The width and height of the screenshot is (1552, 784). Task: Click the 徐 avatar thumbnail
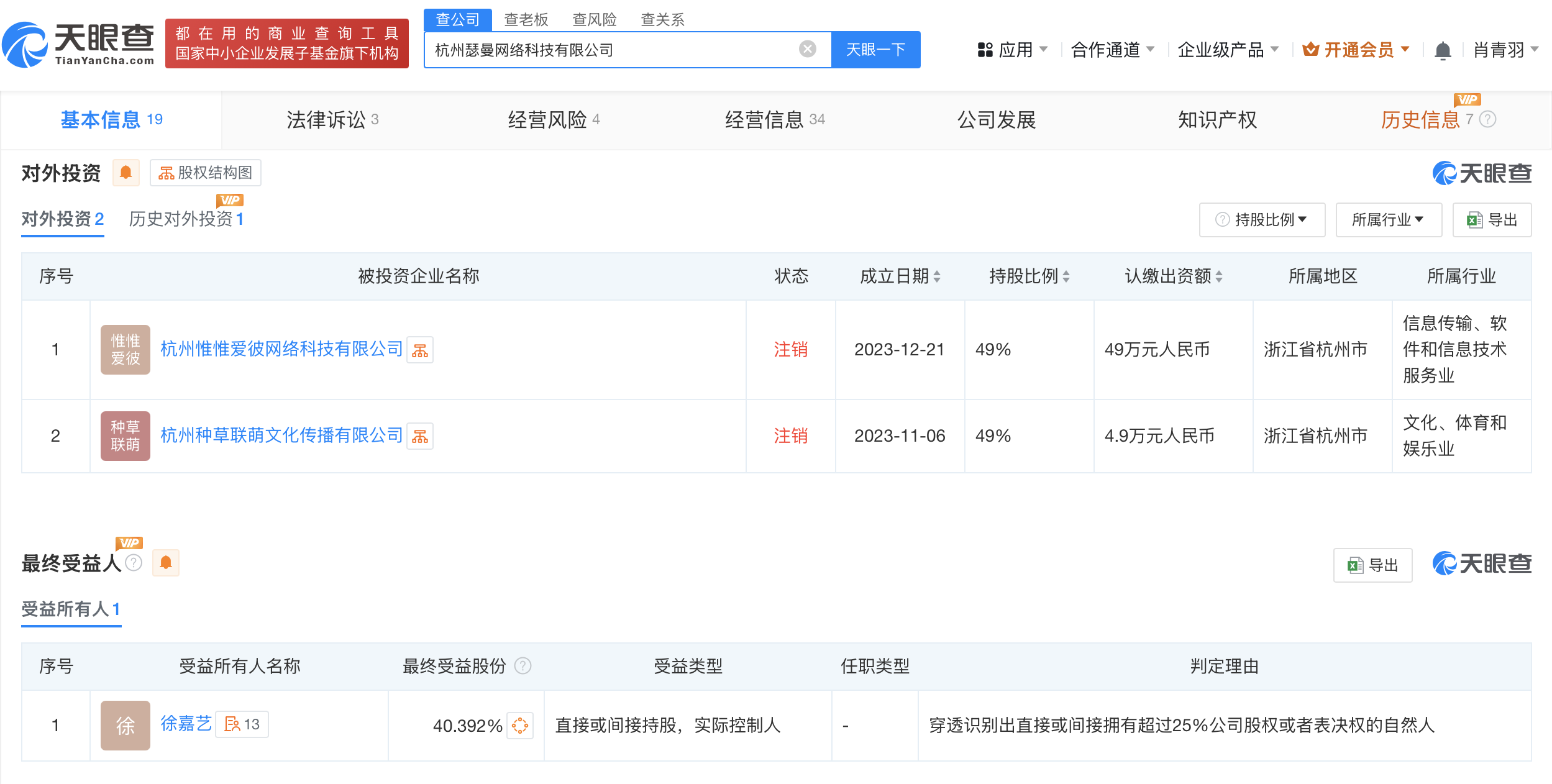pos(126,726)
